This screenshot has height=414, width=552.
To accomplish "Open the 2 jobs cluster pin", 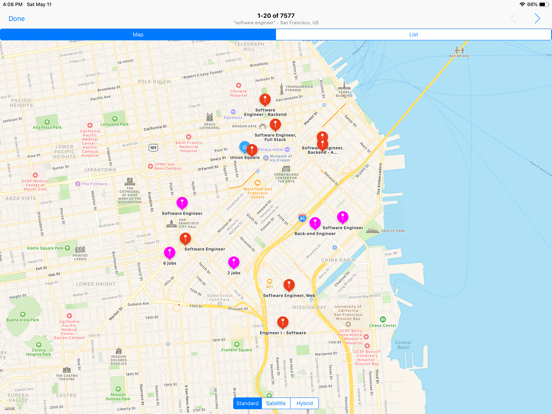I will point(234,263).
